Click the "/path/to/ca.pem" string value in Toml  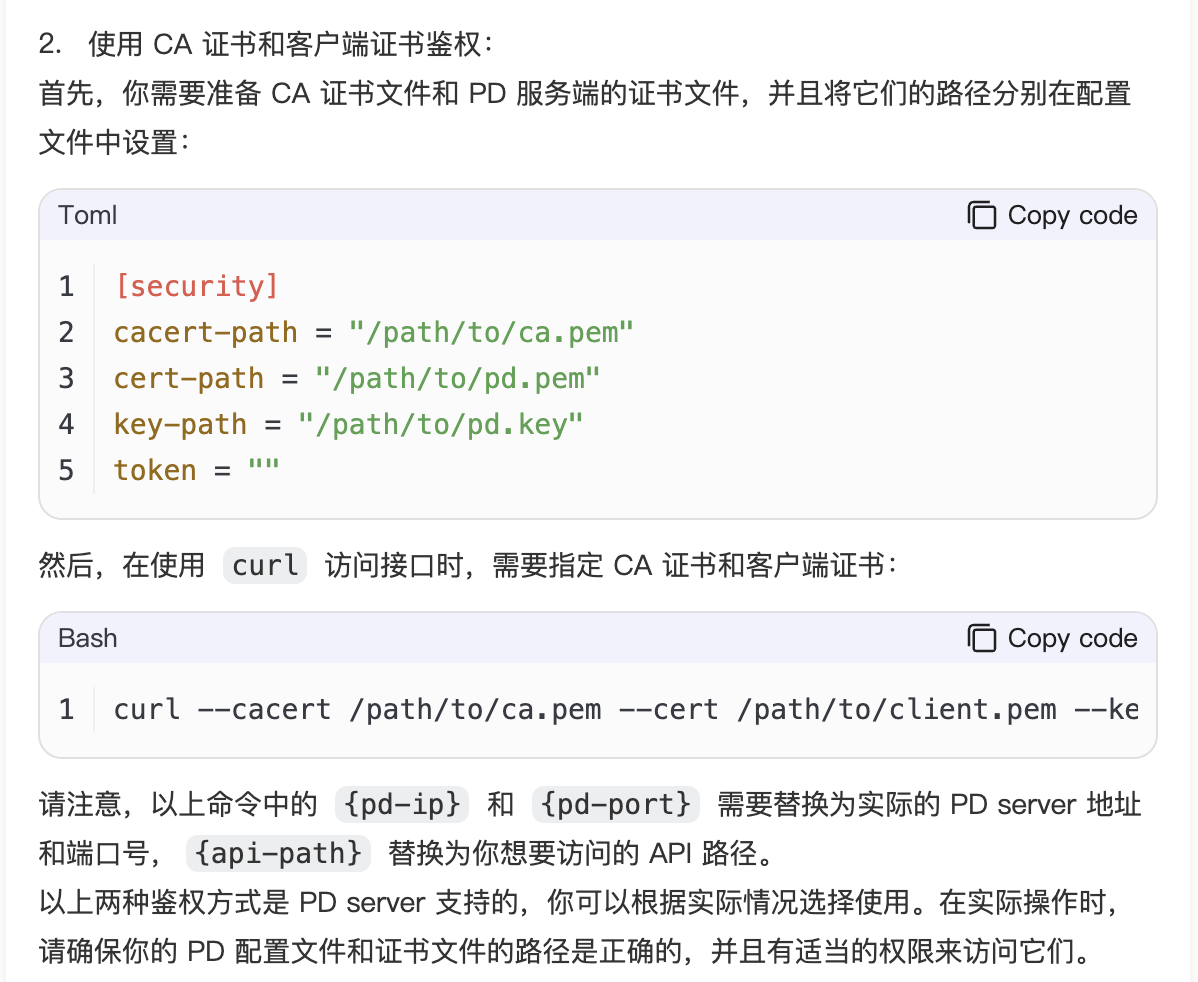click(x=491, y=332)
